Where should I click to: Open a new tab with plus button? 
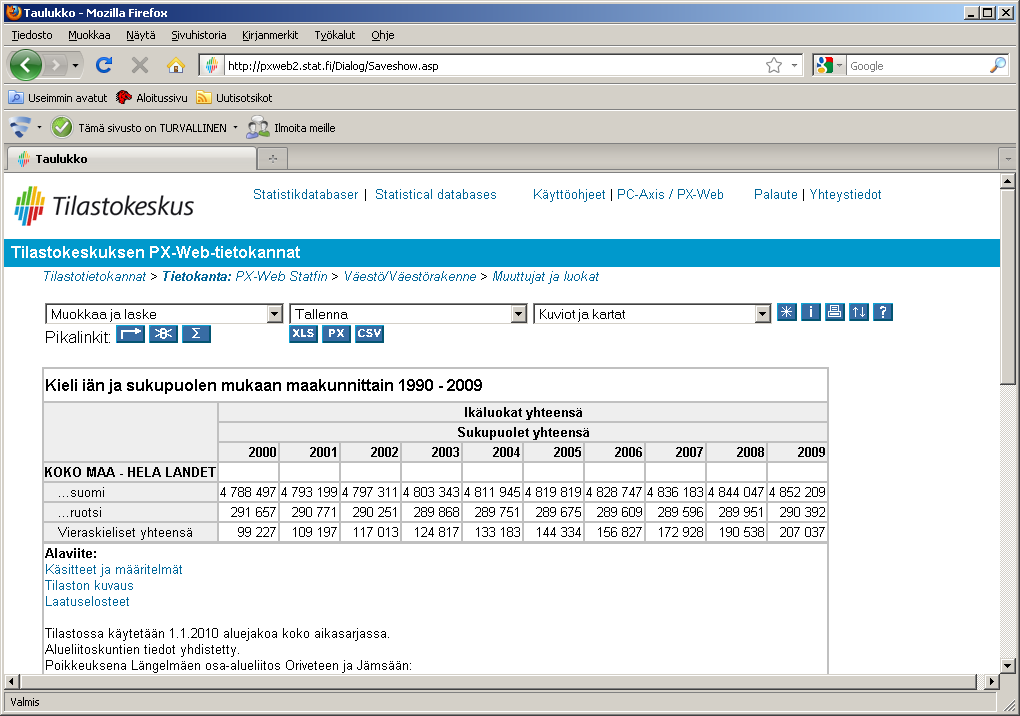[273, 159]
